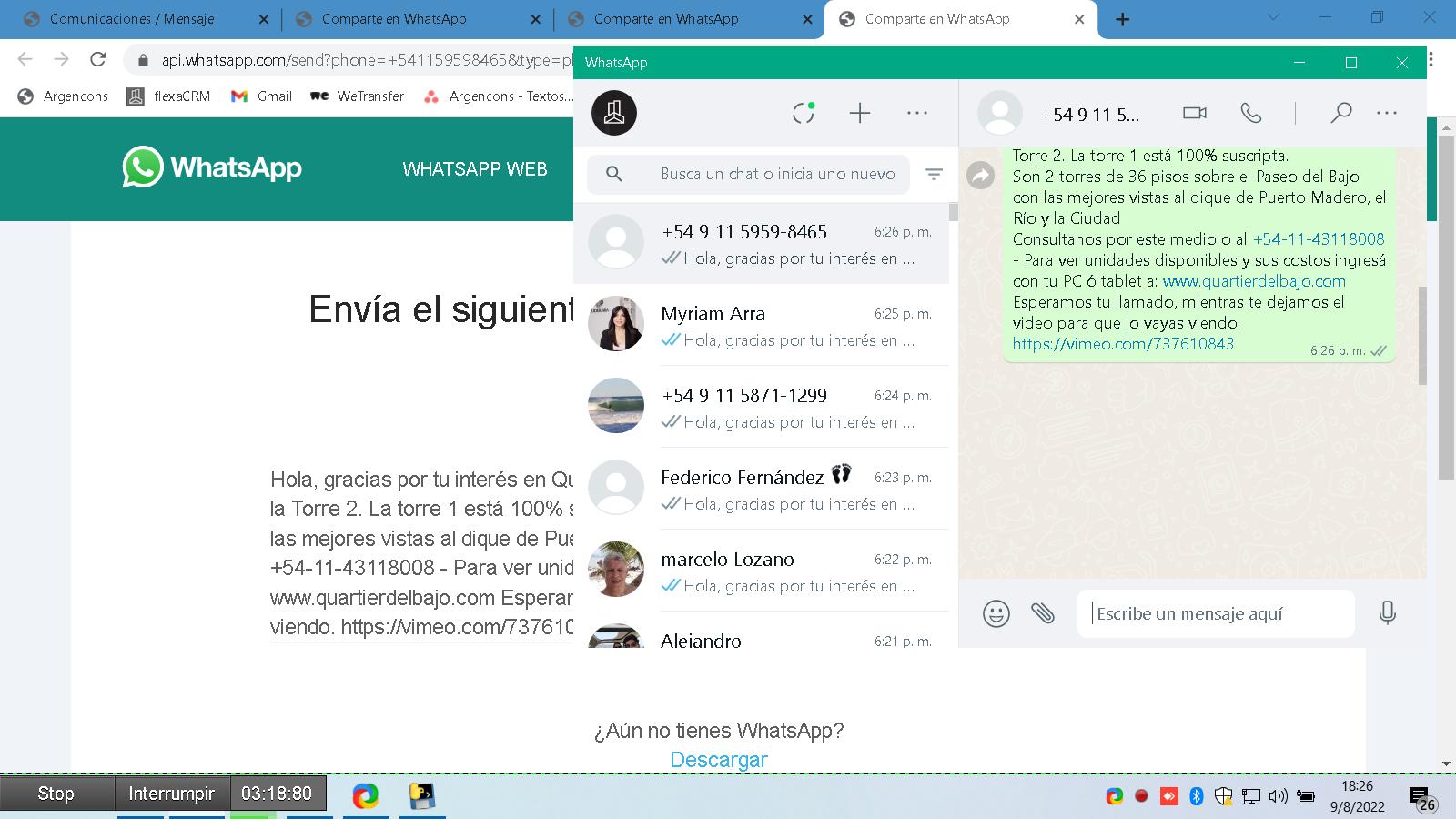Open the Python app icon in taskbar
This screenshot has height=819, width=1456.
click(421, 795)
